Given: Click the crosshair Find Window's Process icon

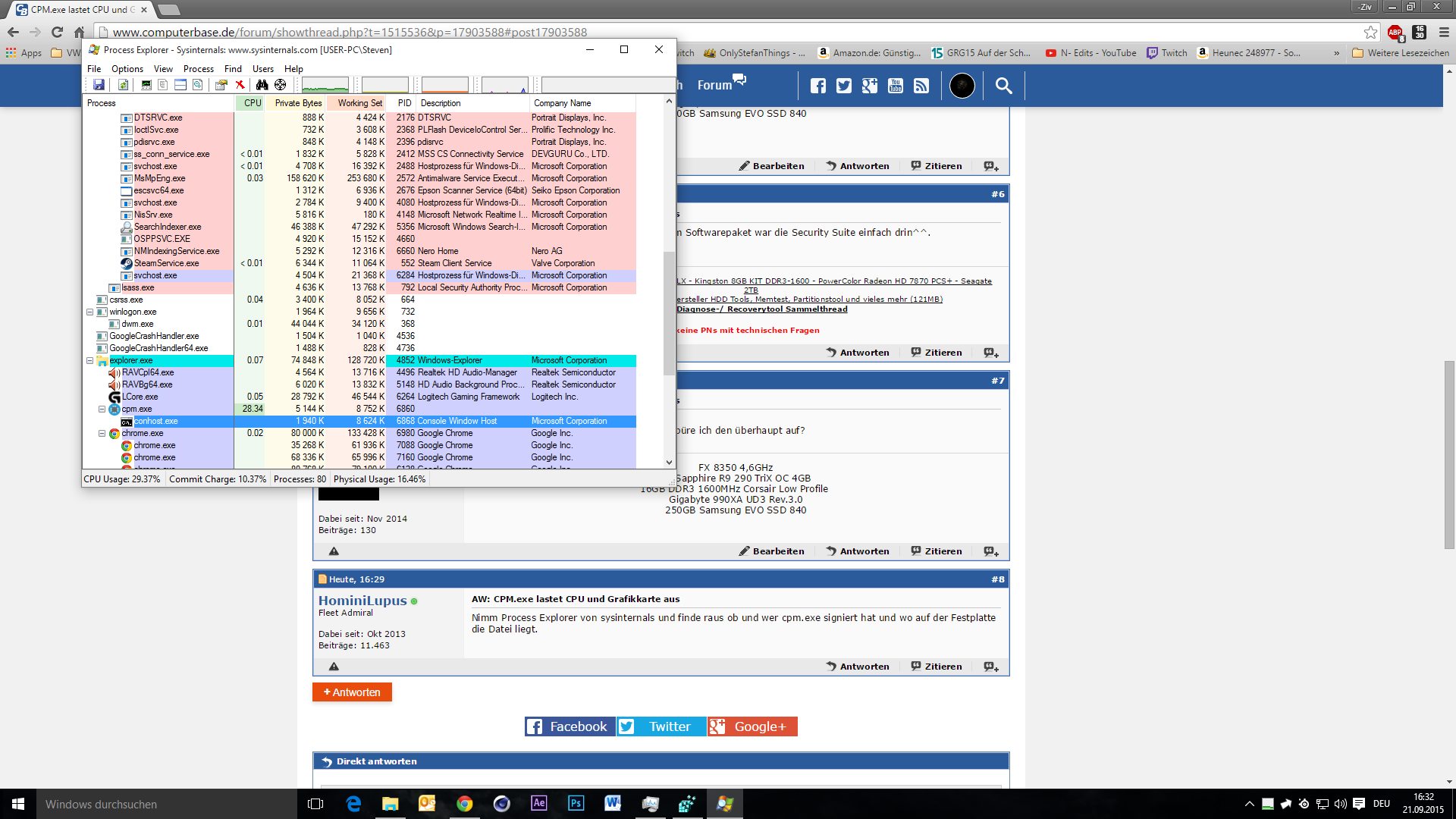Looking at the screenshot, I should (x=281, y=85).
